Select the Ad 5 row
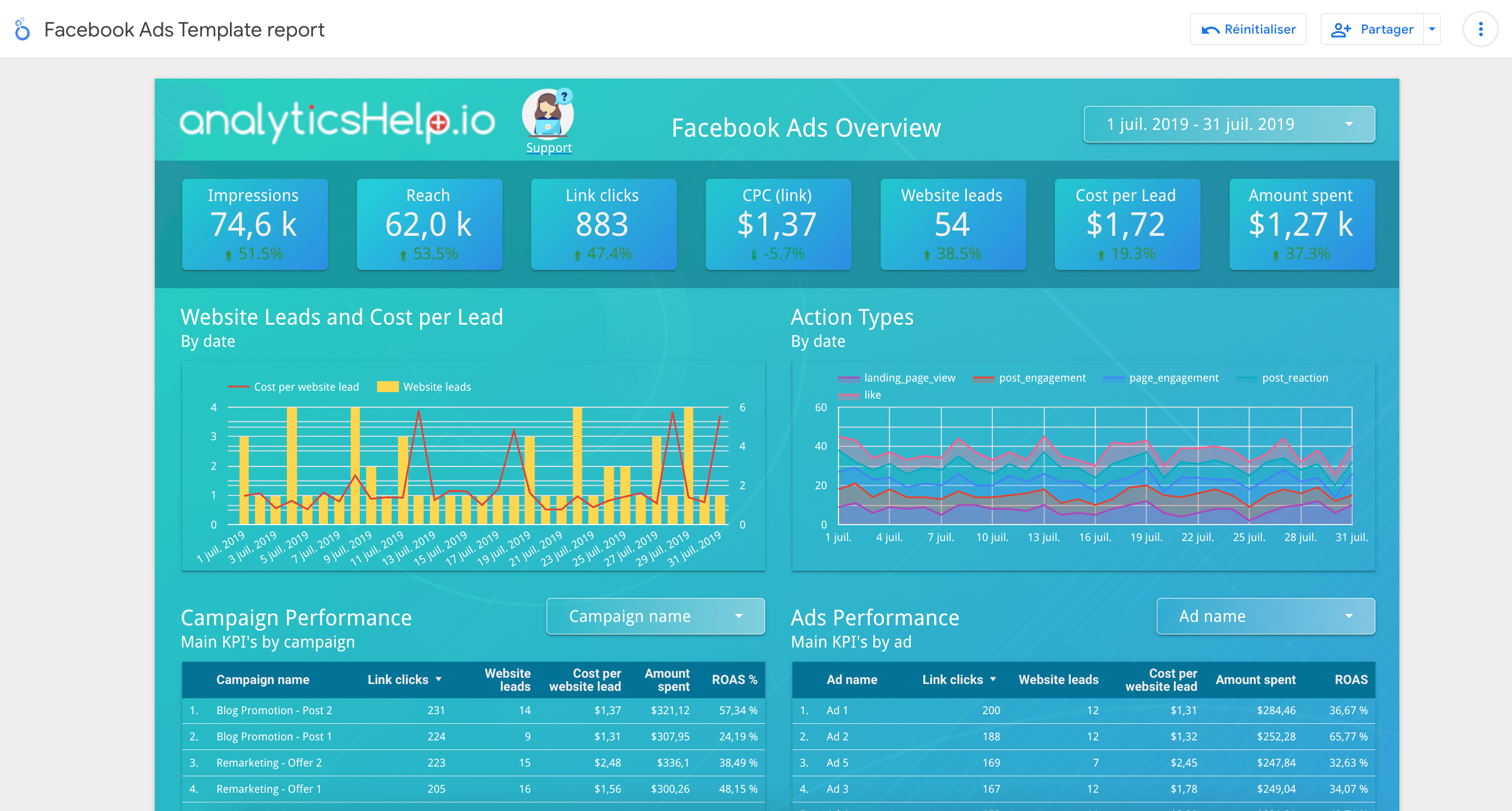 click(x=1083, y=762)
